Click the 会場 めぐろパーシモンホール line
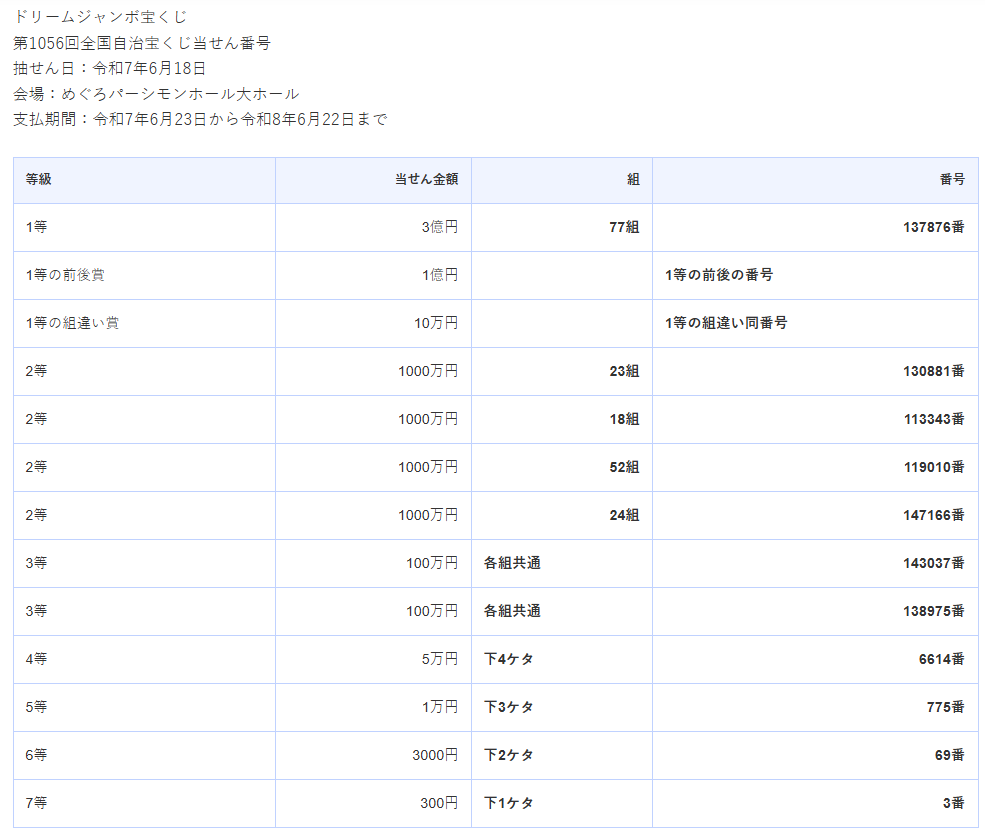Screen dimensions: 985x828 pyautogui.click(x=156, y=94)
